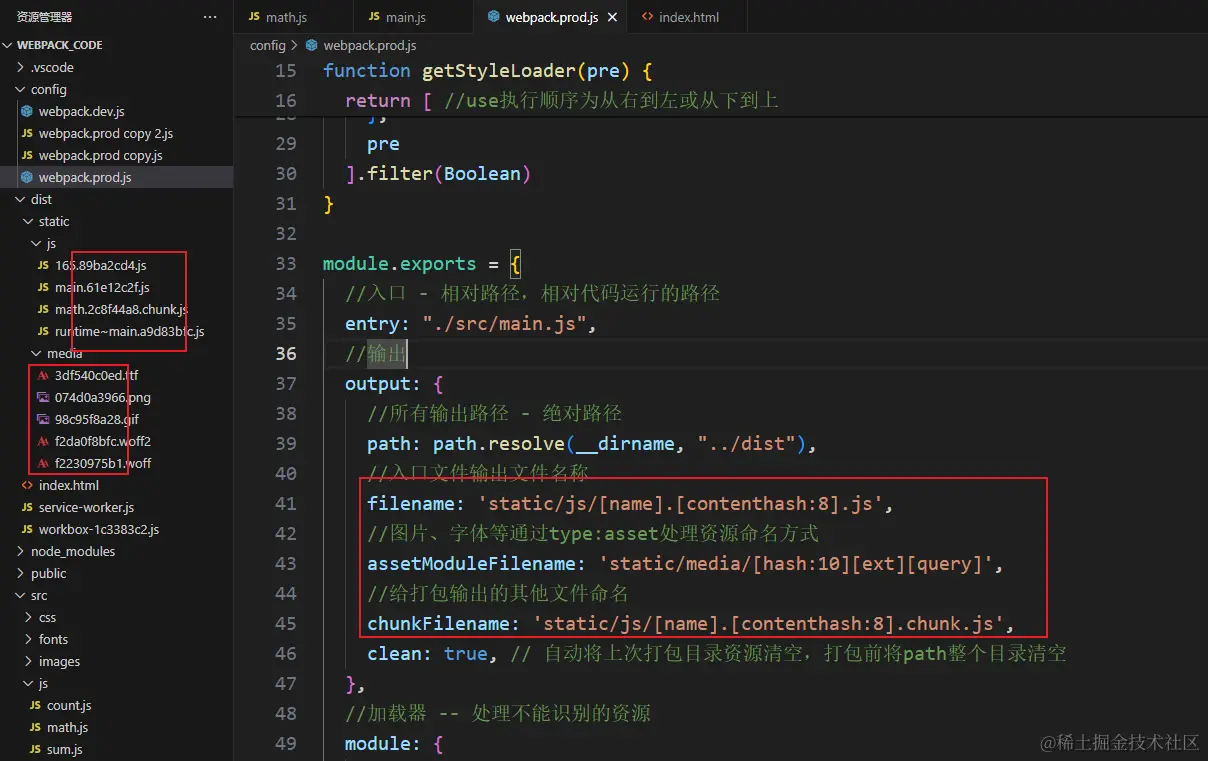1208x761 pixels.
Task: Click JS icon of count.js
Action: (x=35, y=705)
